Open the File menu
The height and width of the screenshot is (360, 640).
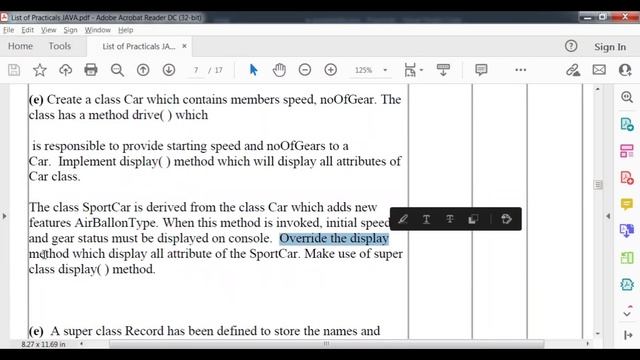(9, 30)
